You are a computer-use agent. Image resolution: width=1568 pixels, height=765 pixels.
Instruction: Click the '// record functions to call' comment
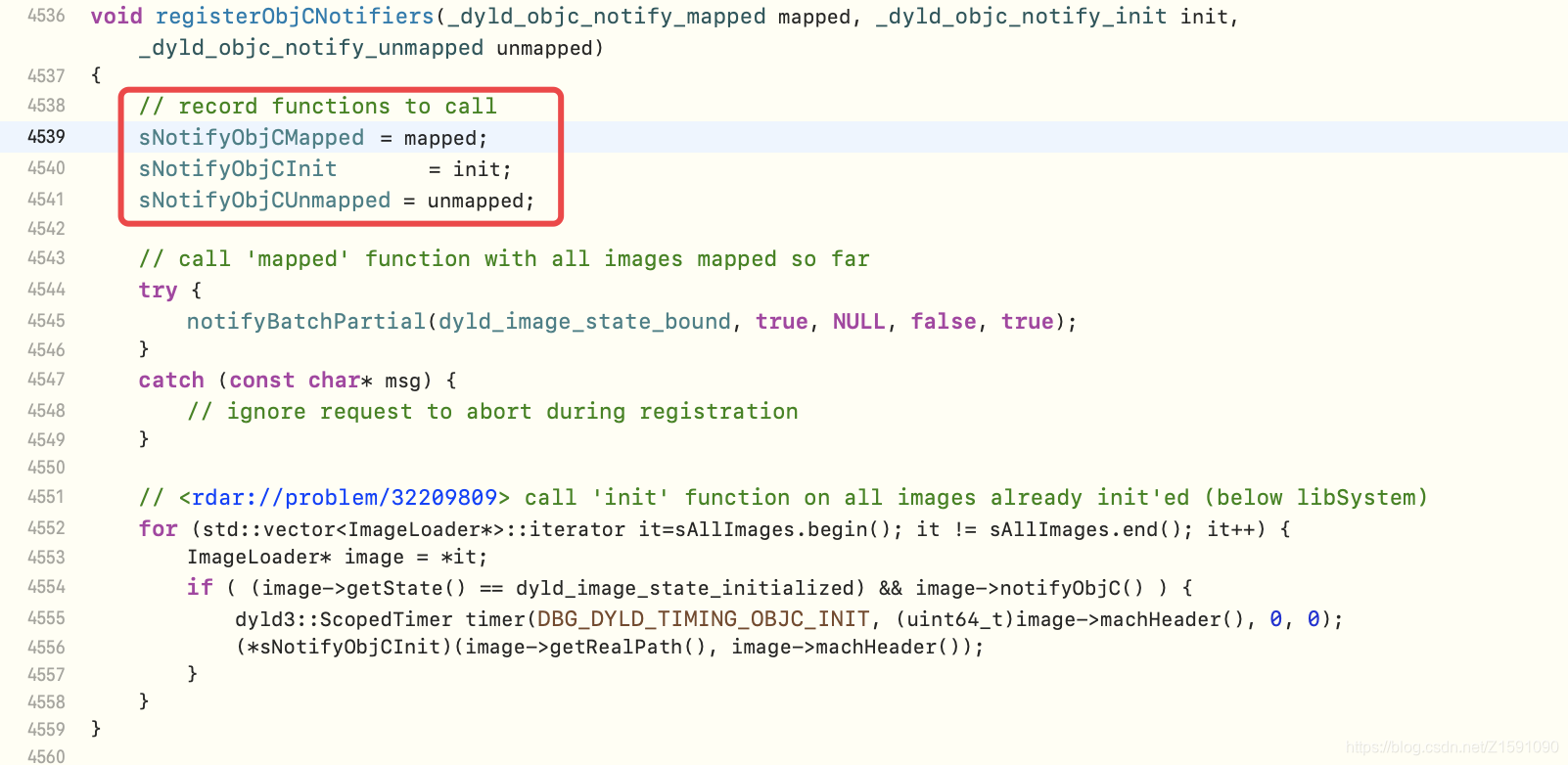click(318, 107)
